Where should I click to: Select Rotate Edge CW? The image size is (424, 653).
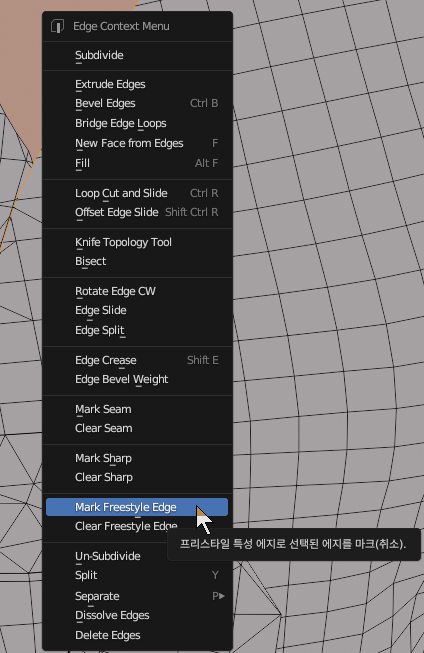coord(137,292)
